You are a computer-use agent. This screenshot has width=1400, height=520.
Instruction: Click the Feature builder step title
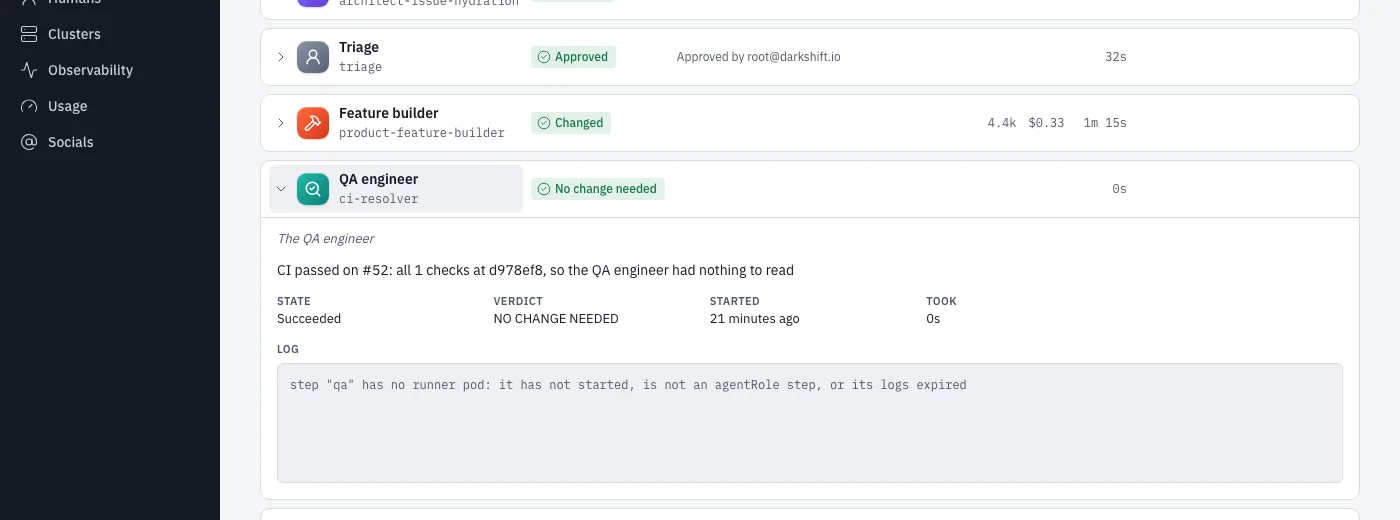(x=388, y=113)
